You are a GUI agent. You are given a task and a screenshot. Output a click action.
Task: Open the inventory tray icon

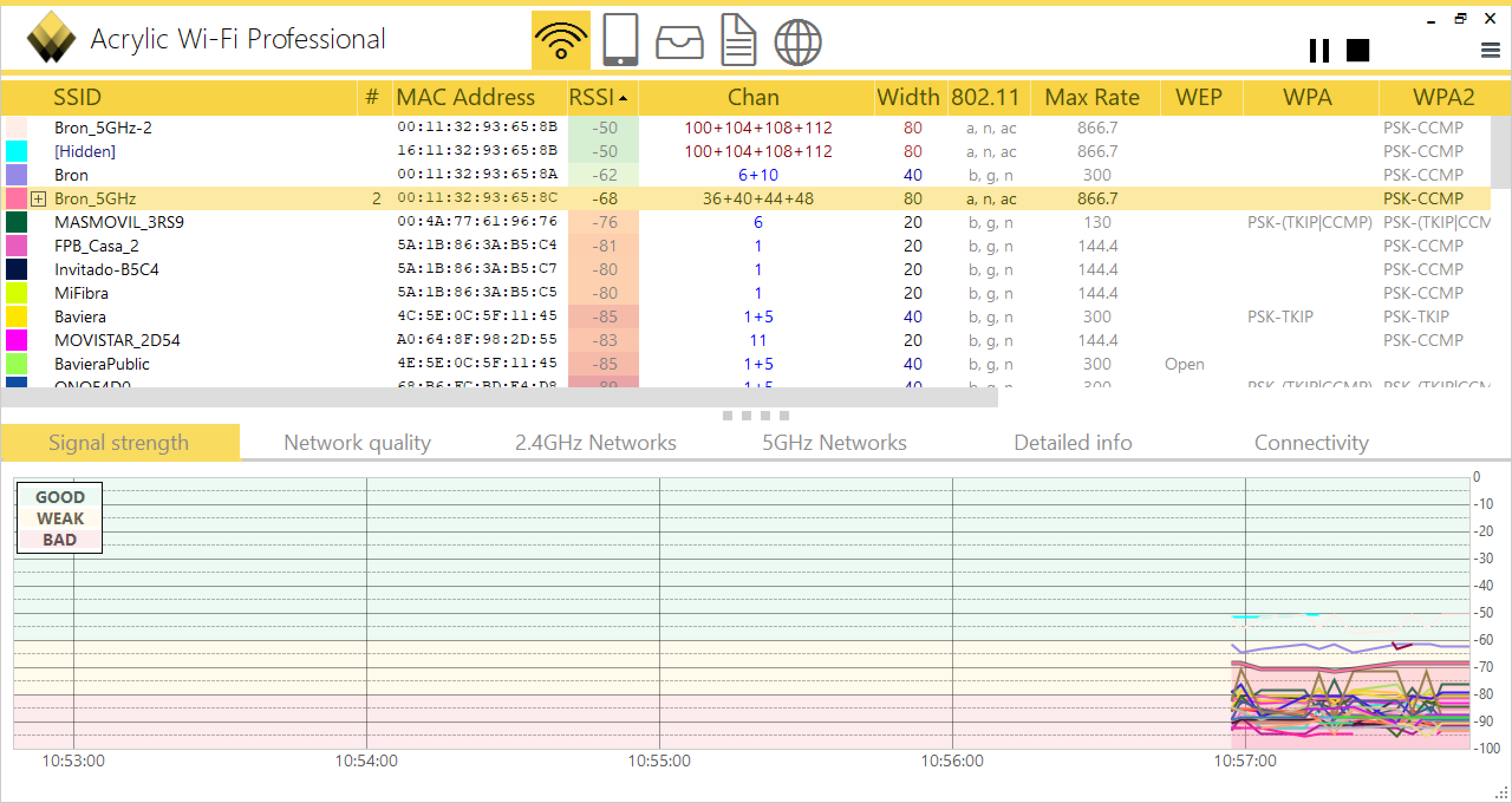coord(679,42)
